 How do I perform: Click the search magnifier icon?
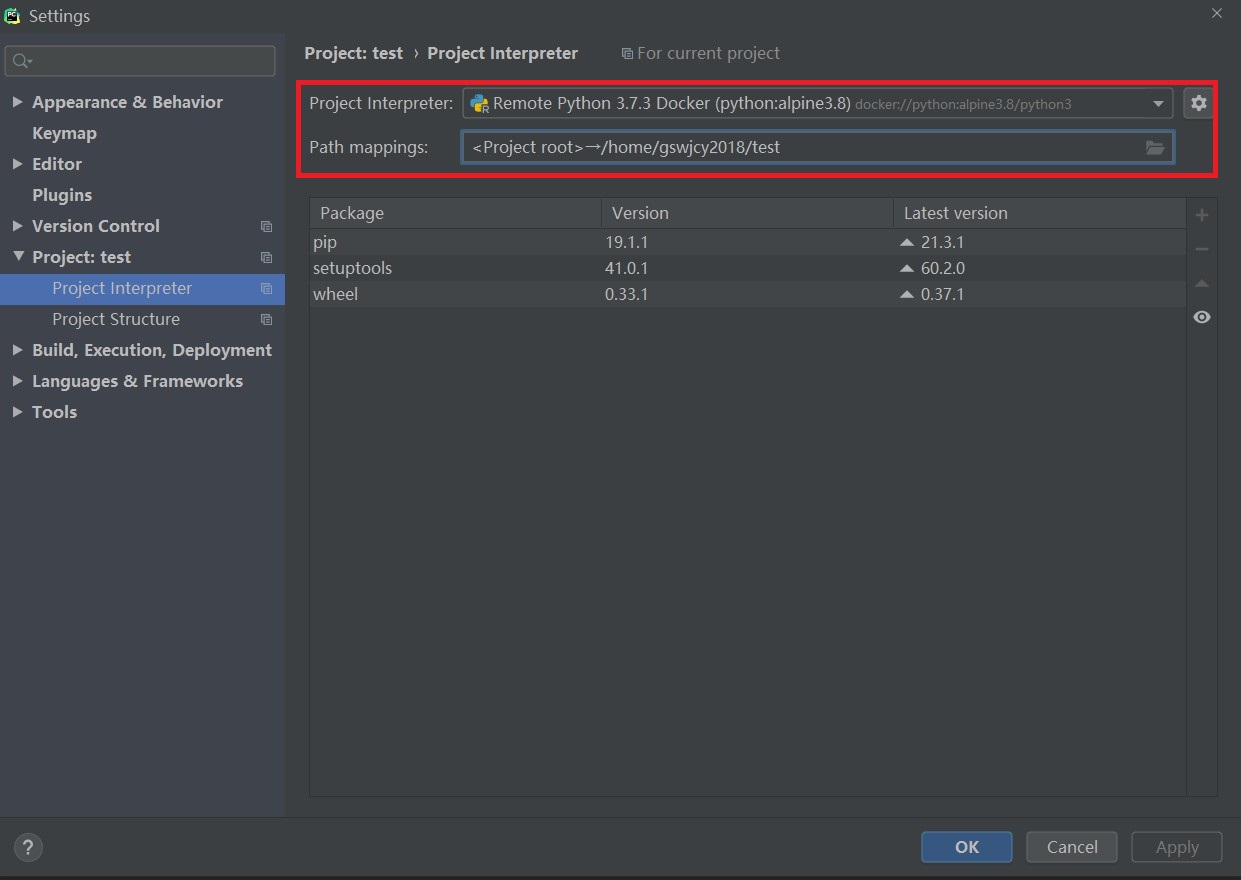(21, 61)
